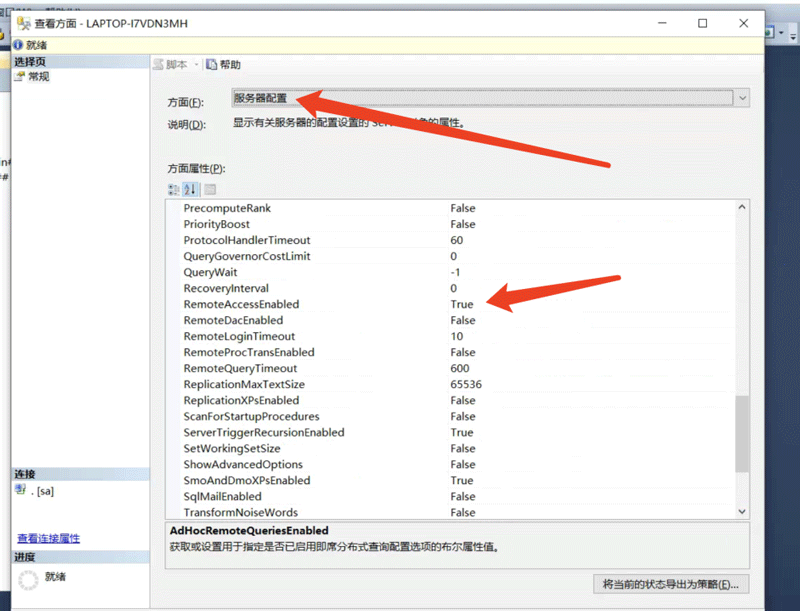The width and height of the screenshot is (800, 611).
Task: Click the Help toolbar button
Action: pos(223,64)
